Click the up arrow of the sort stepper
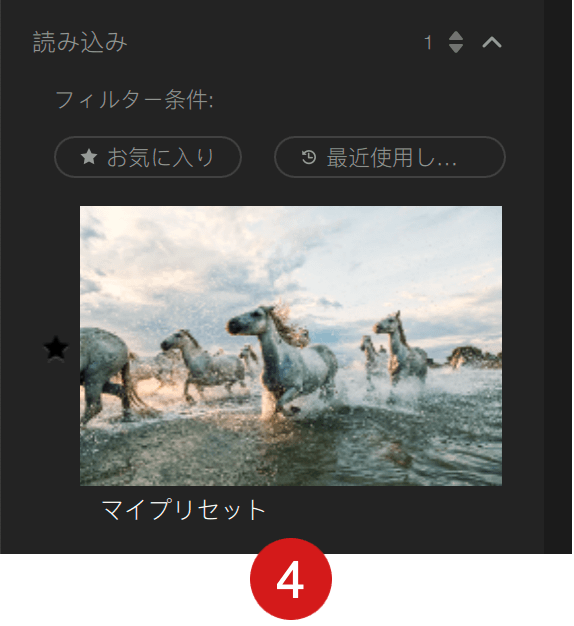Image resolution: width=574 pixels, height=626 pixels. 456,36
